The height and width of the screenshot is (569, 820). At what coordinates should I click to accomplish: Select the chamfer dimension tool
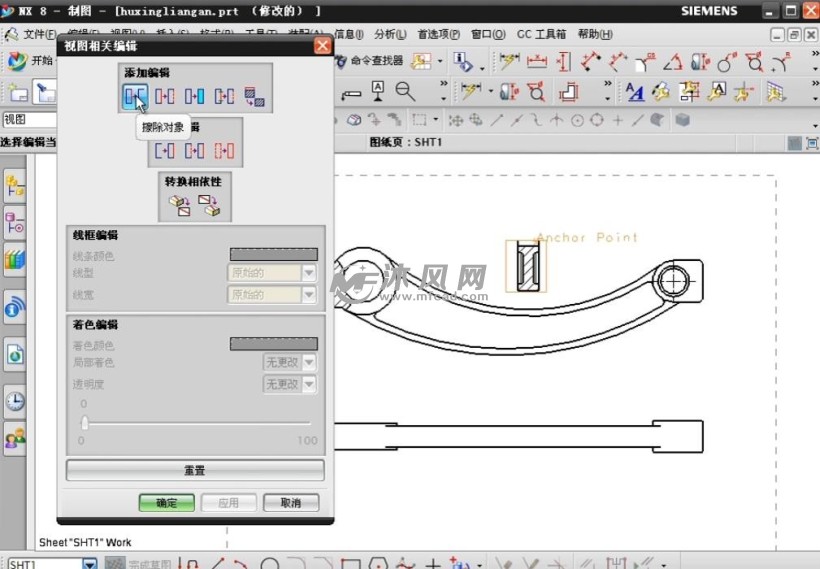[x=645, y=62]
